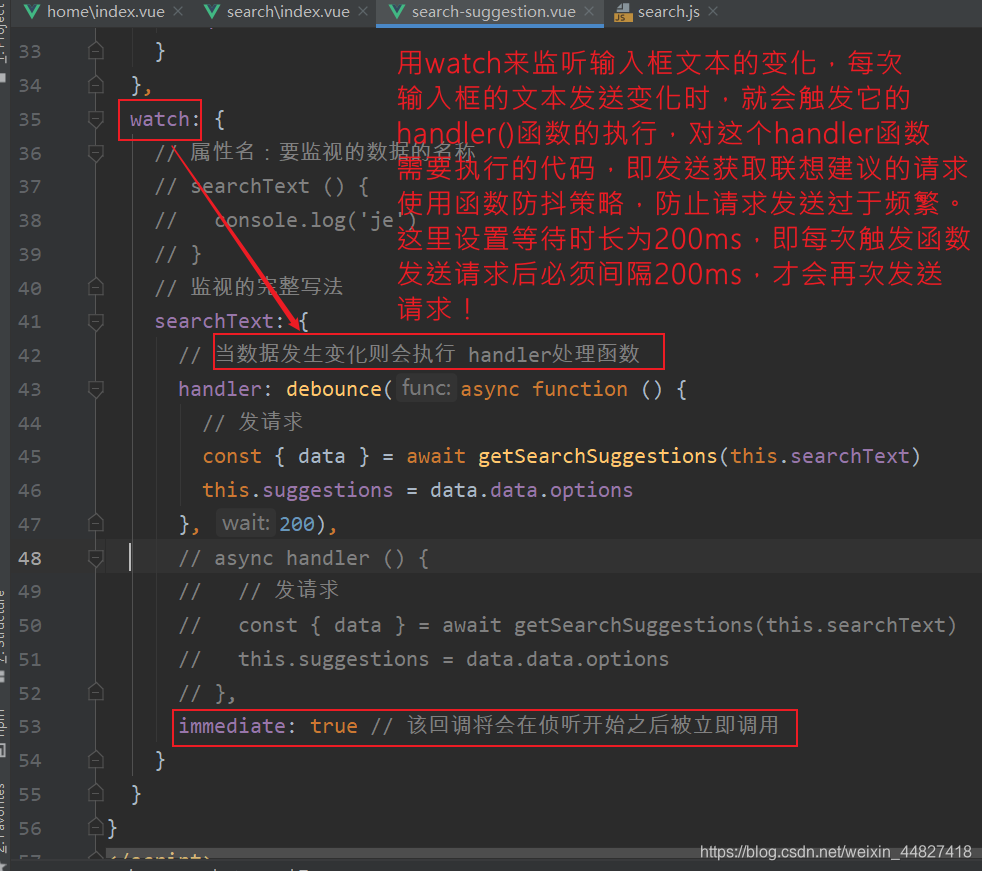Click 'immediate' property on line 53
This screenshot has width=982, height=871.
[232, 726]
